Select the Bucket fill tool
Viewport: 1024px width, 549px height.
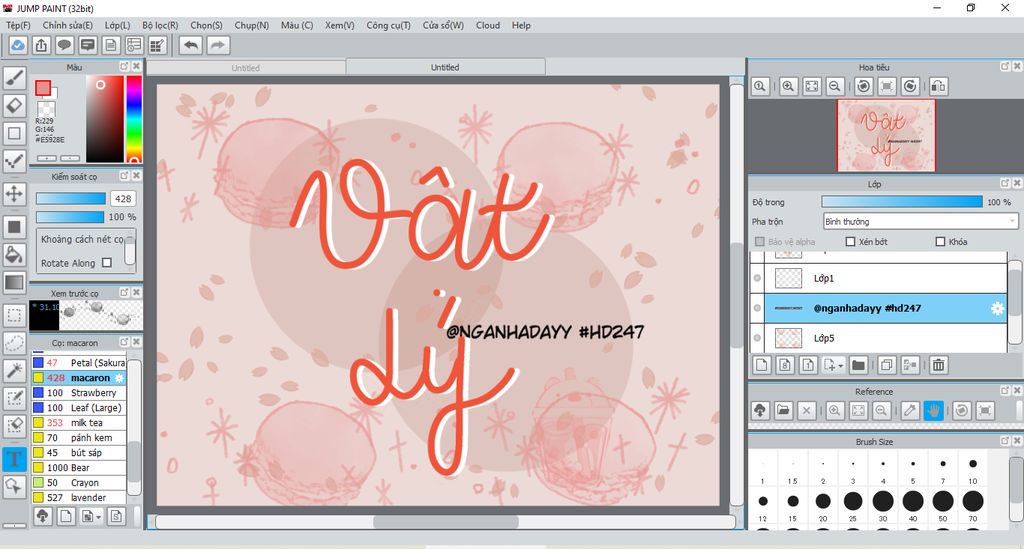pyautogui.click(x=14, y=255)
